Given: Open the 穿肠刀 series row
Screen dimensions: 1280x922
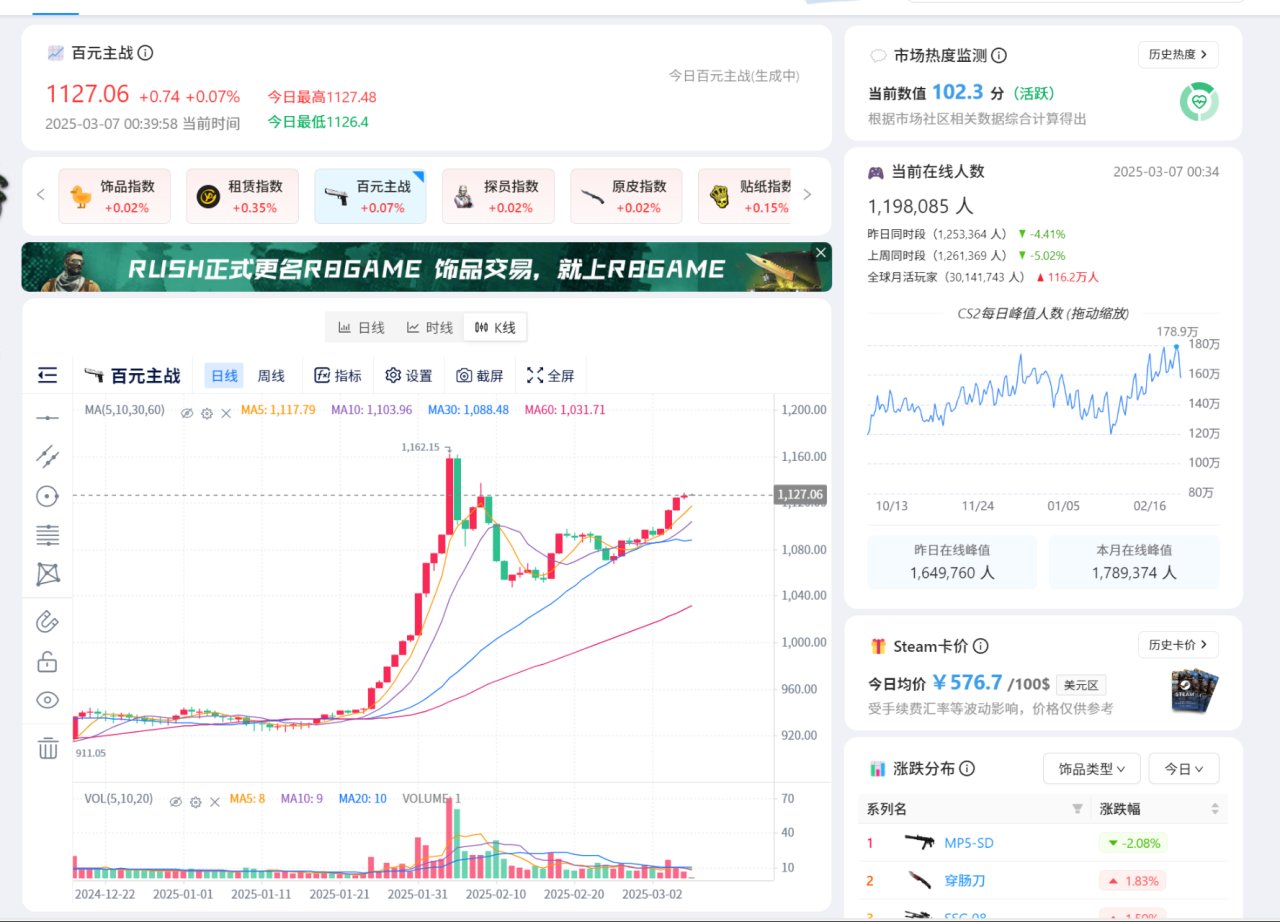Looking at the screenshot, I should 1043,881.
